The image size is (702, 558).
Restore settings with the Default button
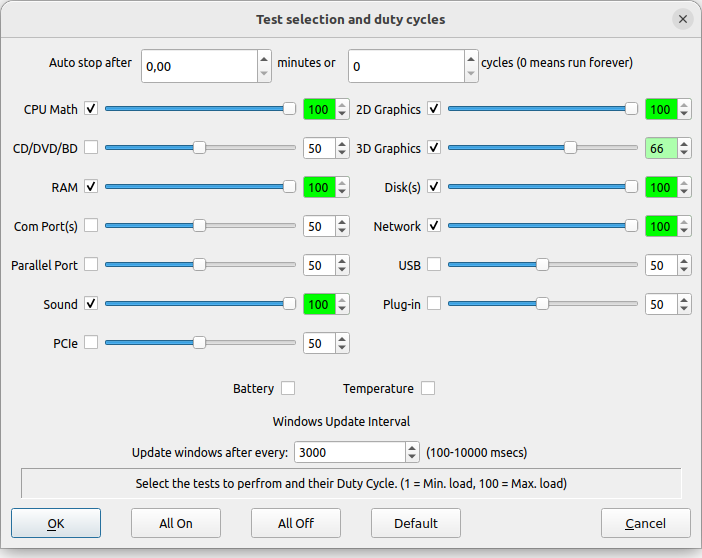click(416, 523)
